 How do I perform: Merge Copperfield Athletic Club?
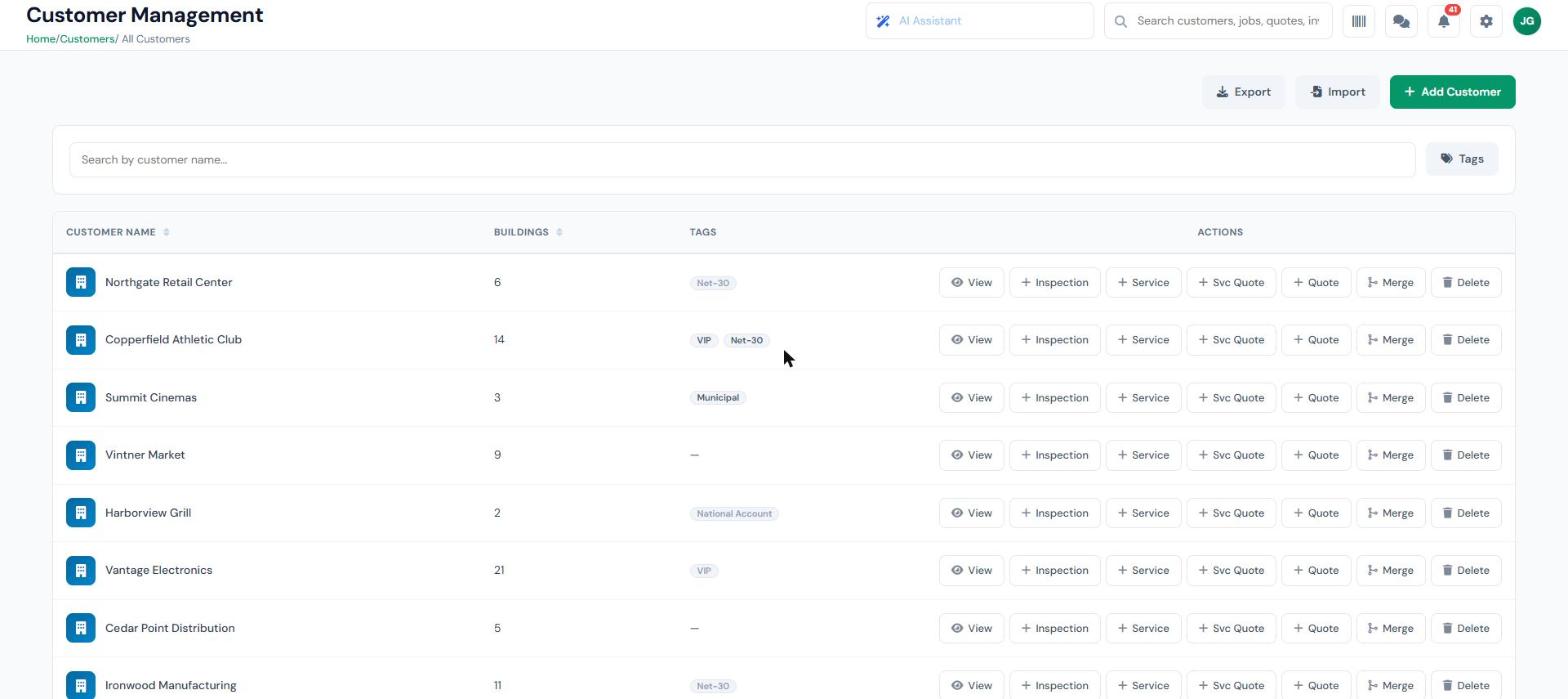1390,340
